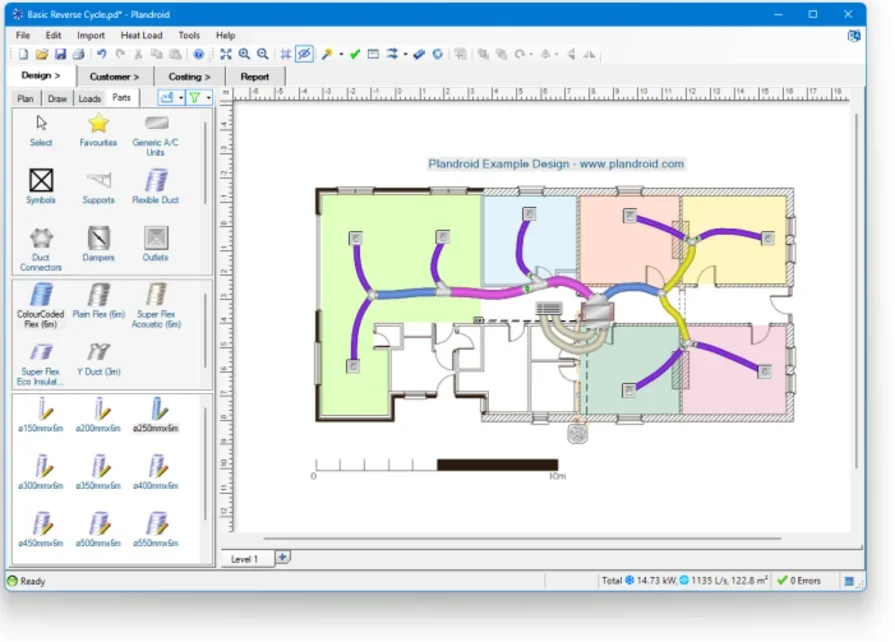Choose the Select pointer tool
The image size is (895, 642).
coord(41,130)
